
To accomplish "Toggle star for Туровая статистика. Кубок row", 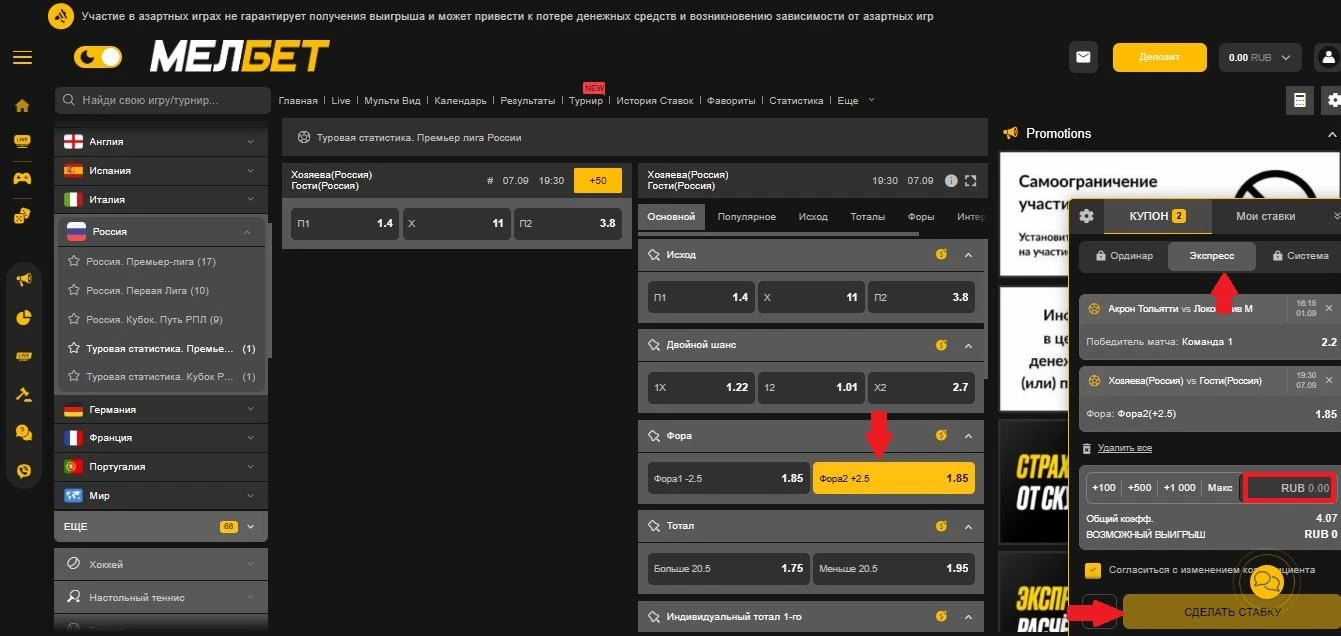I will click(73, 377).
